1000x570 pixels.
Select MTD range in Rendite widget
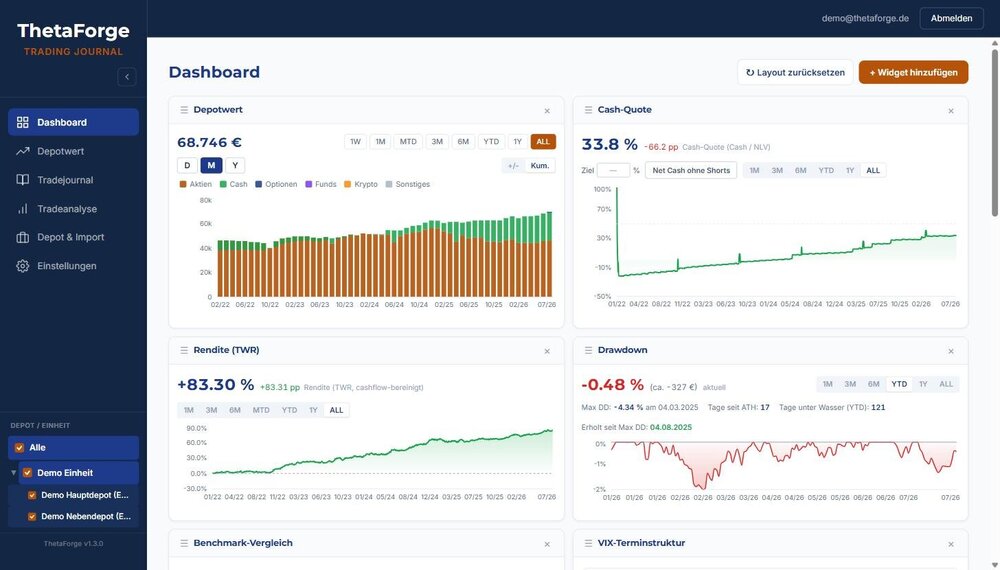pos(261,410)
